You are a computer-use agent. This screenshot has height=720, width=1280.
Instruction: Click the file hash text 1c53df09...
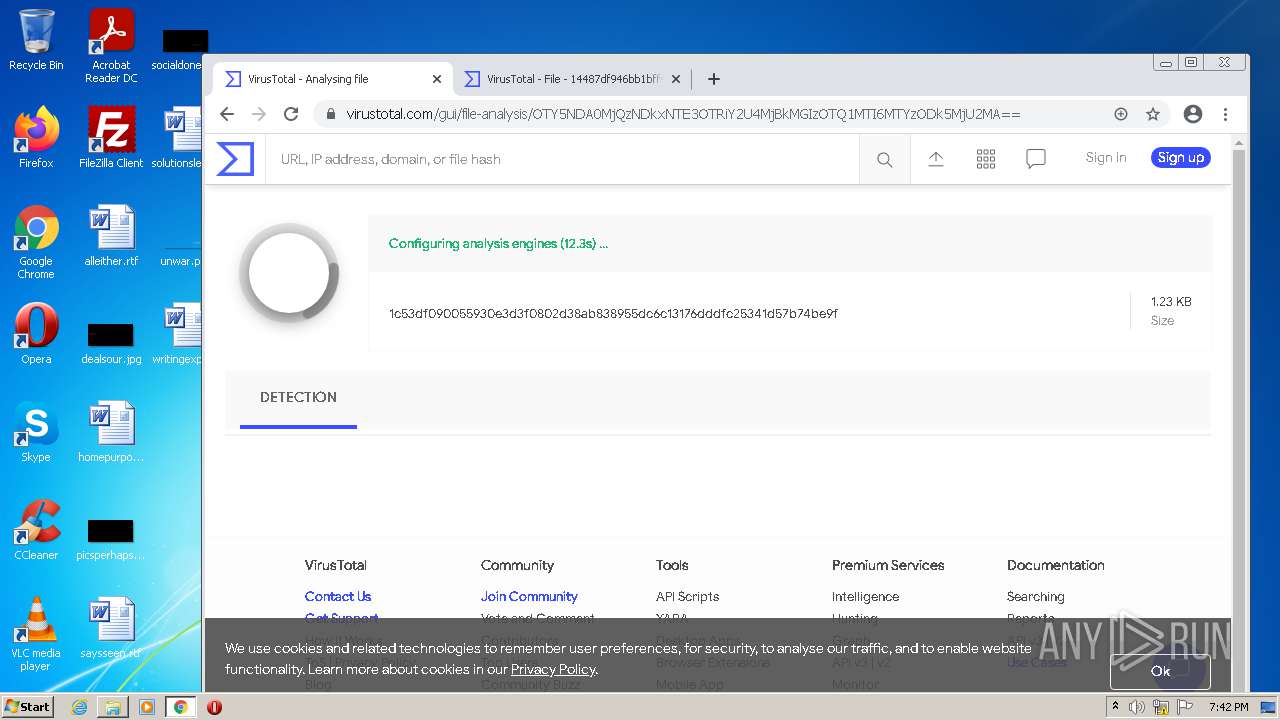click(613, 314)
